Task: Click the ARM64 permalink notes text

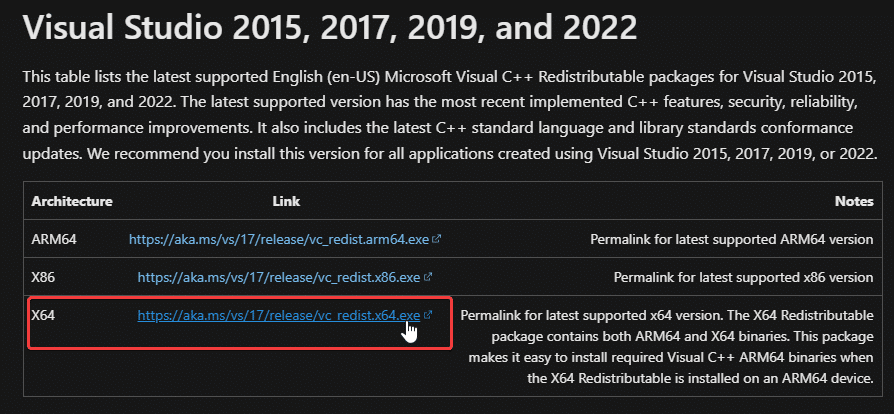Action: pos(732,240)
